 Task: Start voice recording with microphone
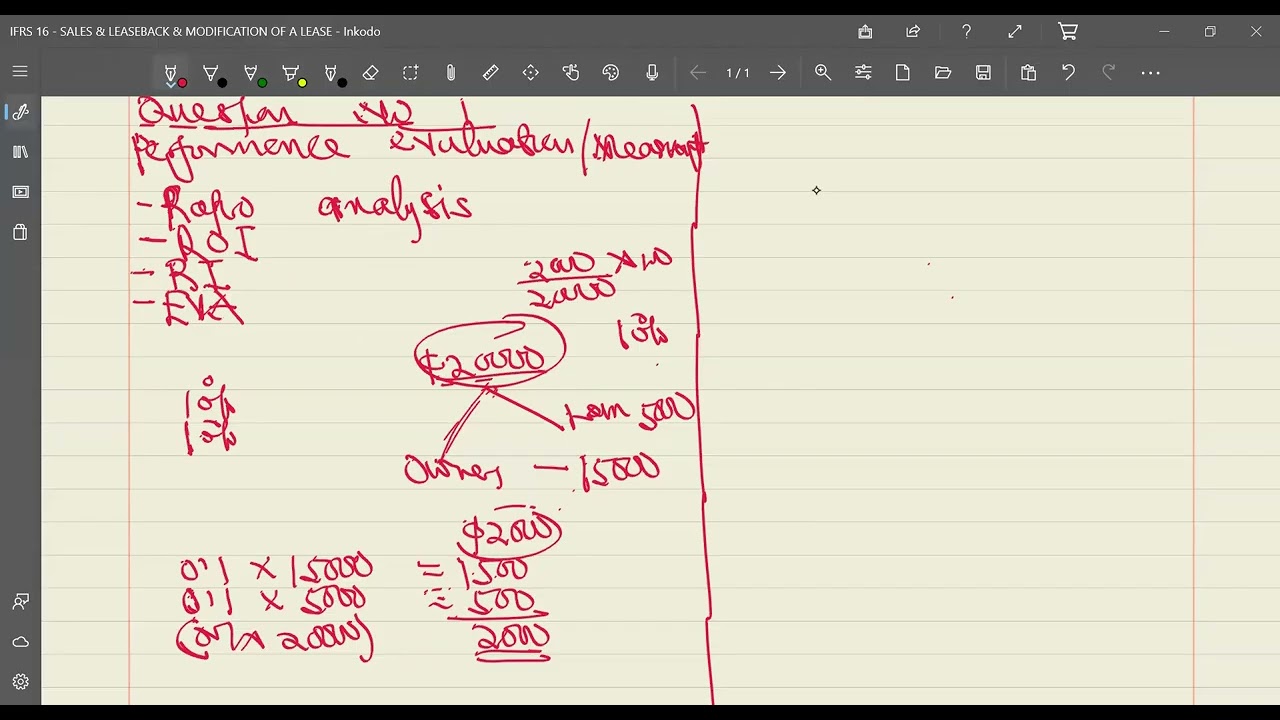pyautogui.click(x=652, y=73)
